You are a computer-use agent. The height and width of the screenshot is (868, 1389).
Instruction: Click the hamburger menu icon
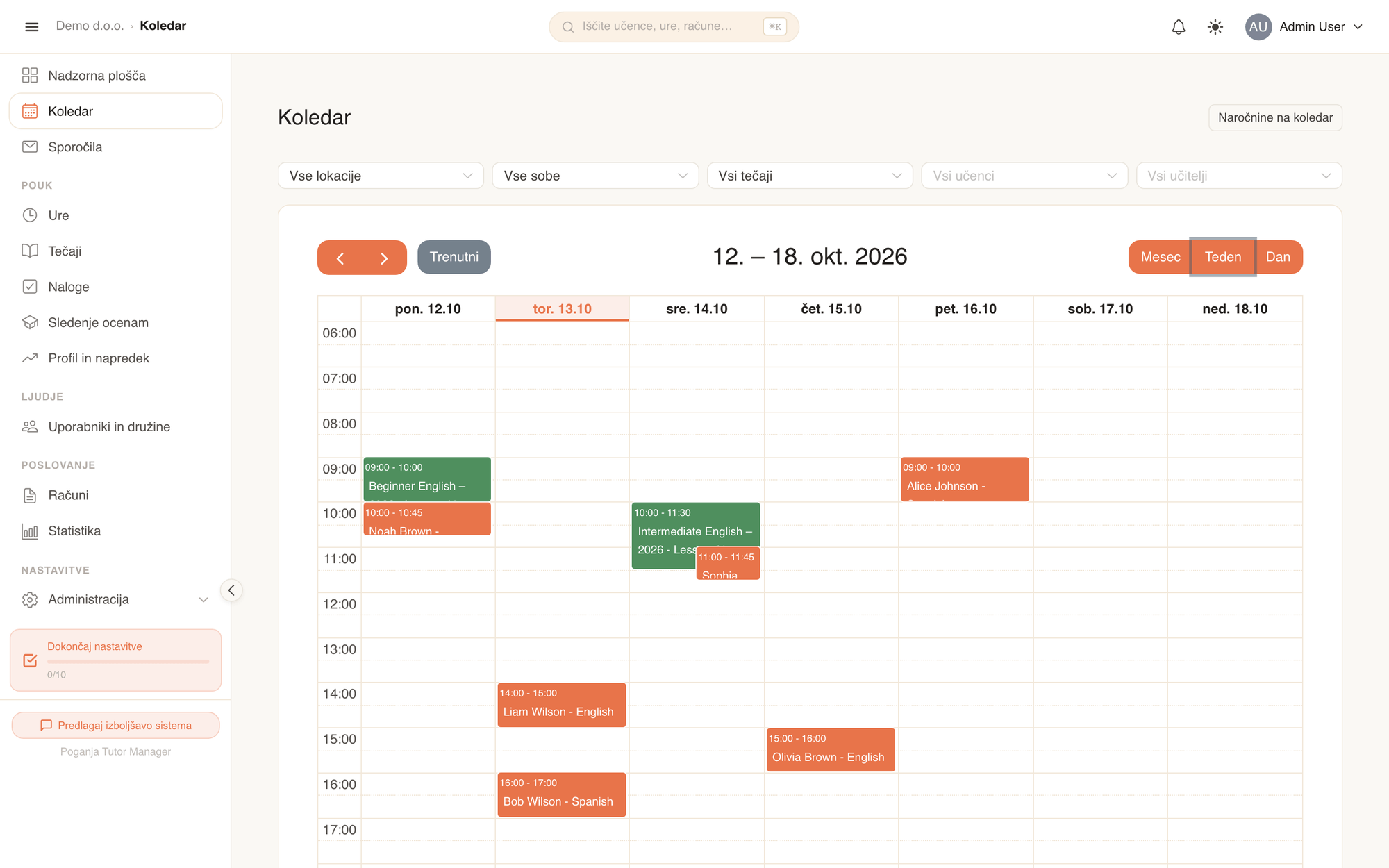(x=31, y=26)
